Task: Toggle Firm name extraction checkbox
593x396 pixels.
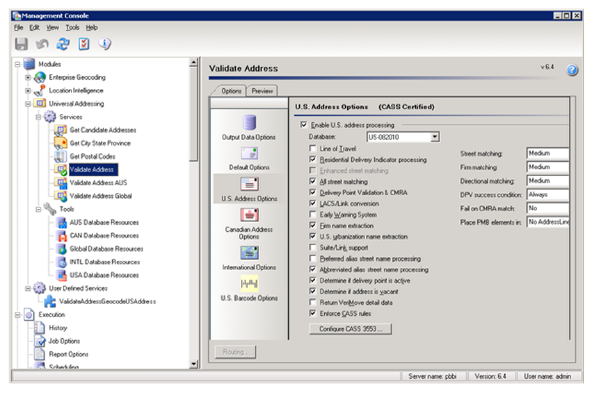Action: [x=312, y=225]
